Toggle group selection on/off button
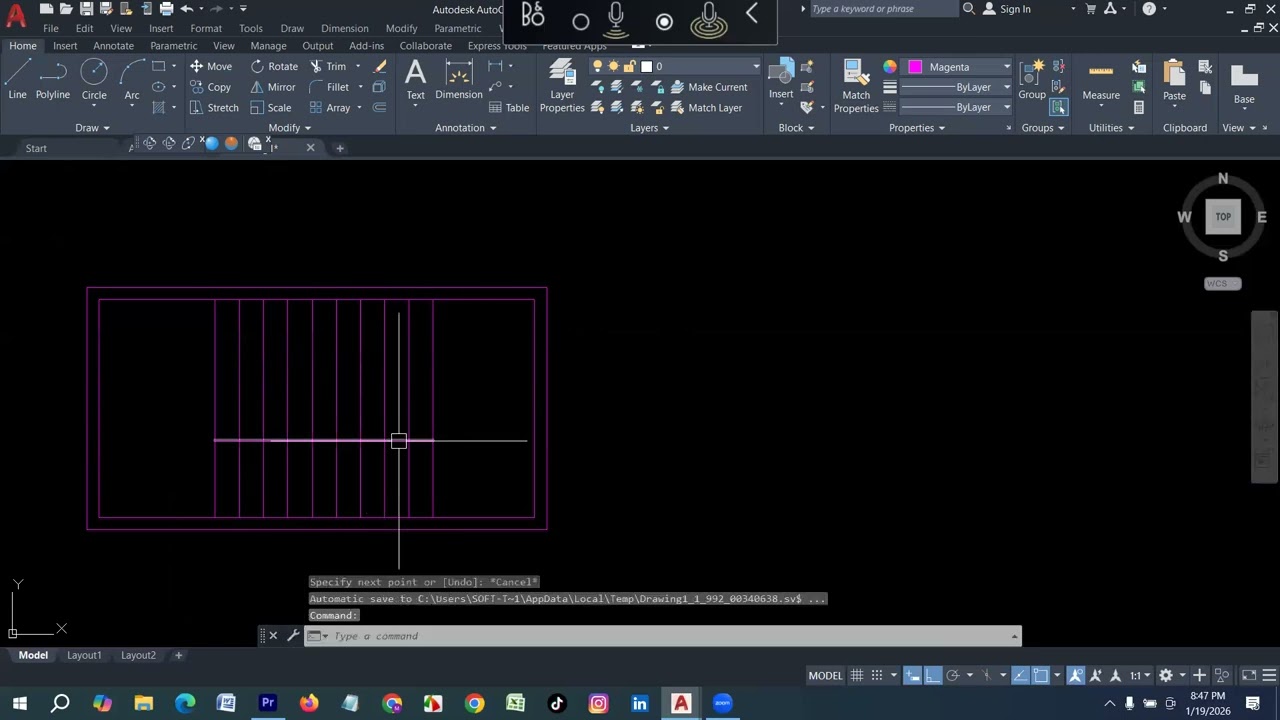Viewport: 1280px width, 720px height. [1059, 108]
